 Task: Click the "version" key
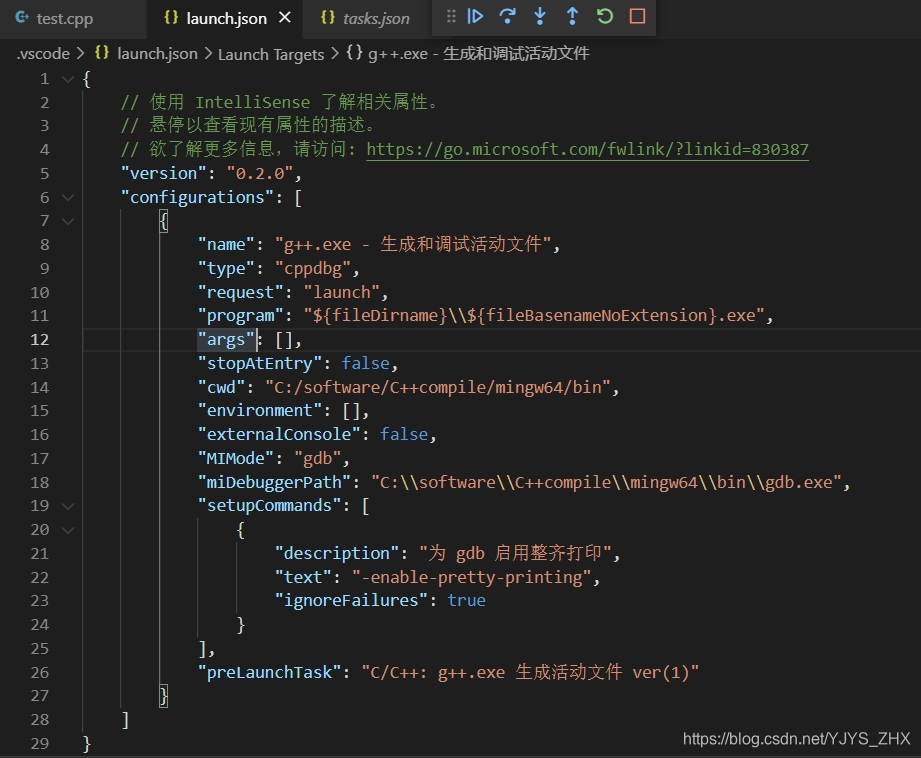(x=163, y=173)
